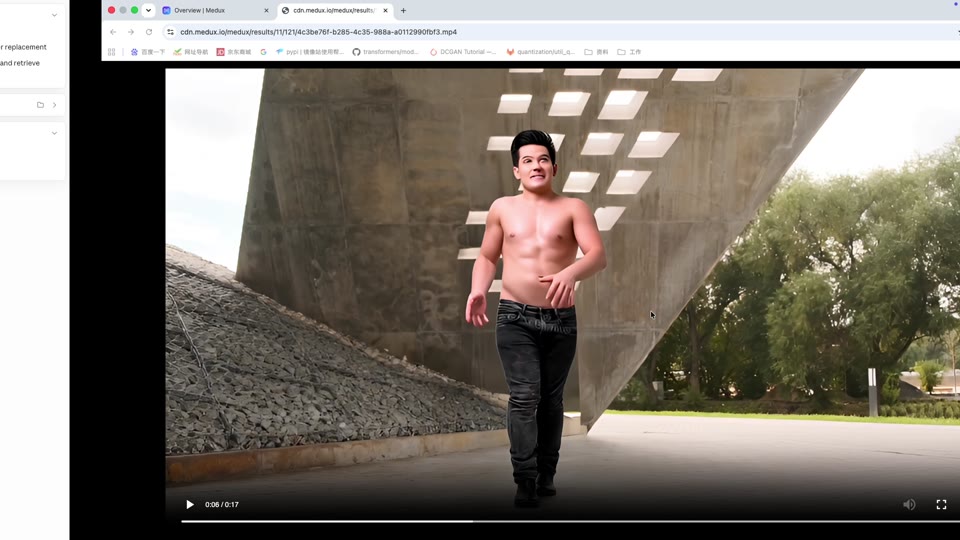
Task: Go forward to the next page
Action: click(x=131, y=32)
